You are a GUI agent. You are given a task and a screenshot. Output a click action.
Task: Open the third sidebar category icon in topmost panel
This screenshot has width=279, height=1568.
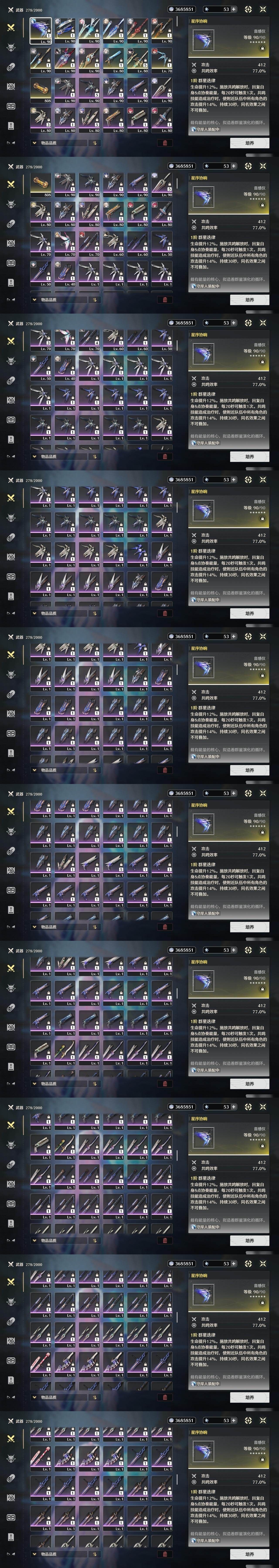(x=11, y=67)
